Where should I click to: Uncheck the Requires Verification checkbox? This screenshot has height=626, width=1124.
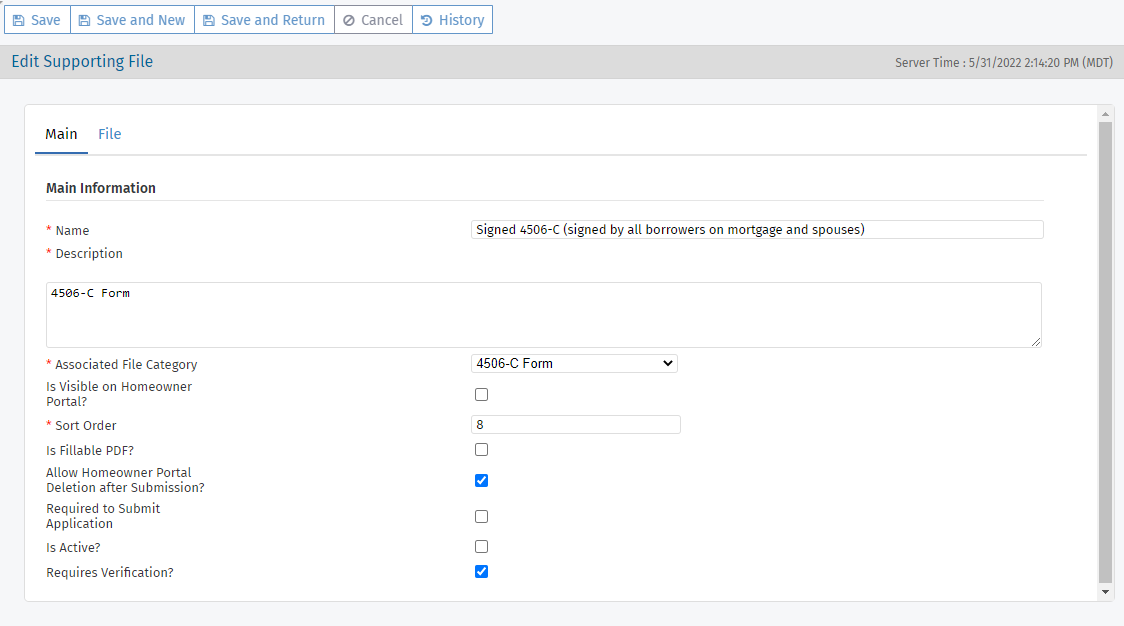(x=481, y=572)
